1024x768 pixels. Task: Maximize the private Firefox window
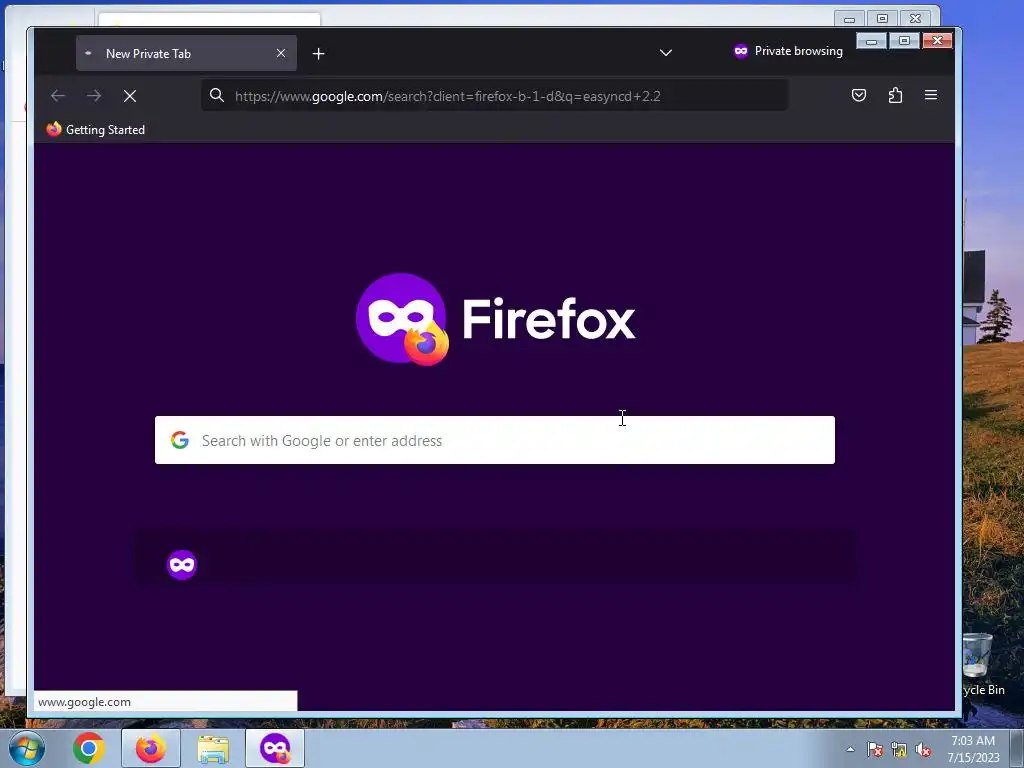click(904, 41)
